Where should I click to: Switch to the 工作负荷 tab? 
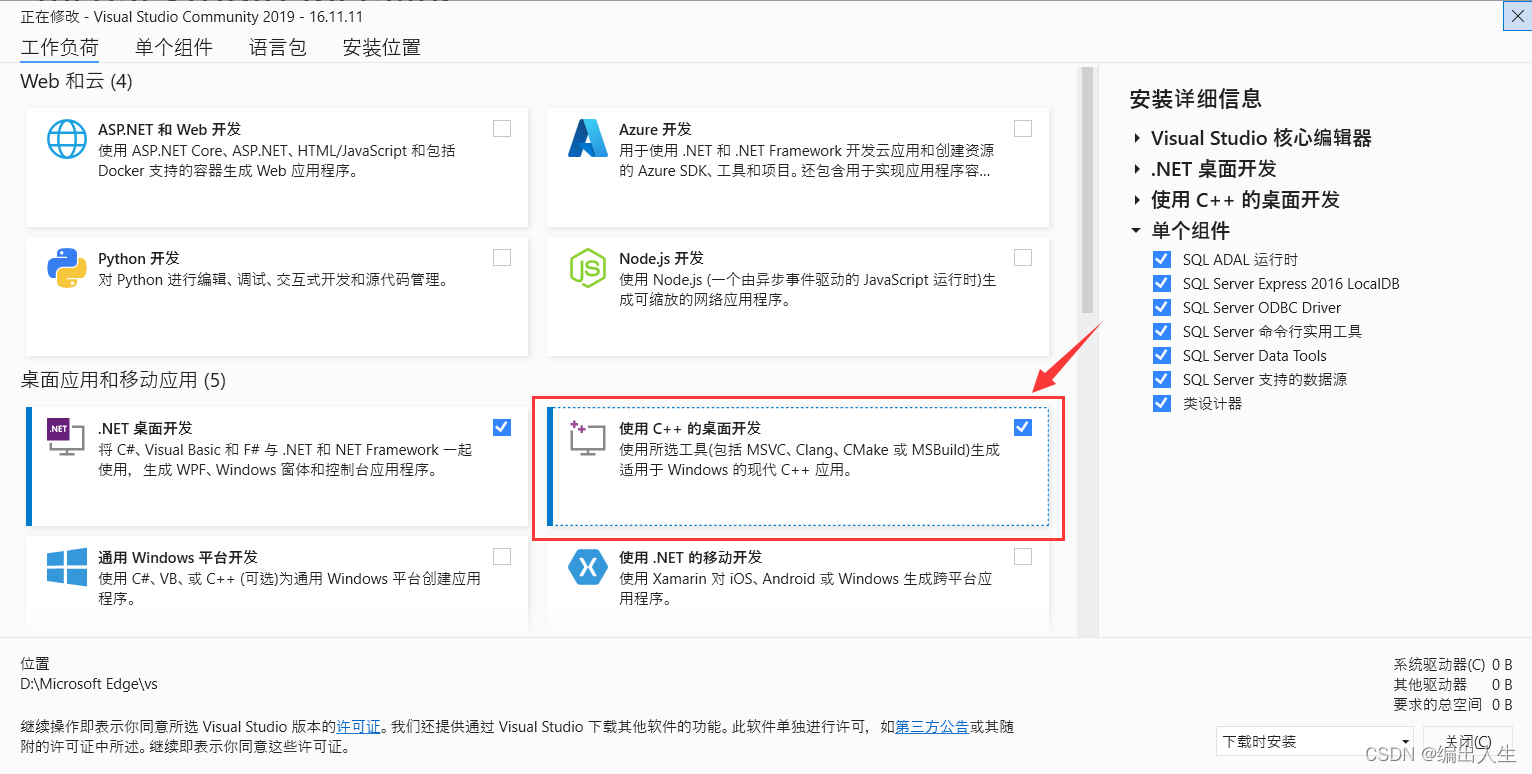coord(60,47)
